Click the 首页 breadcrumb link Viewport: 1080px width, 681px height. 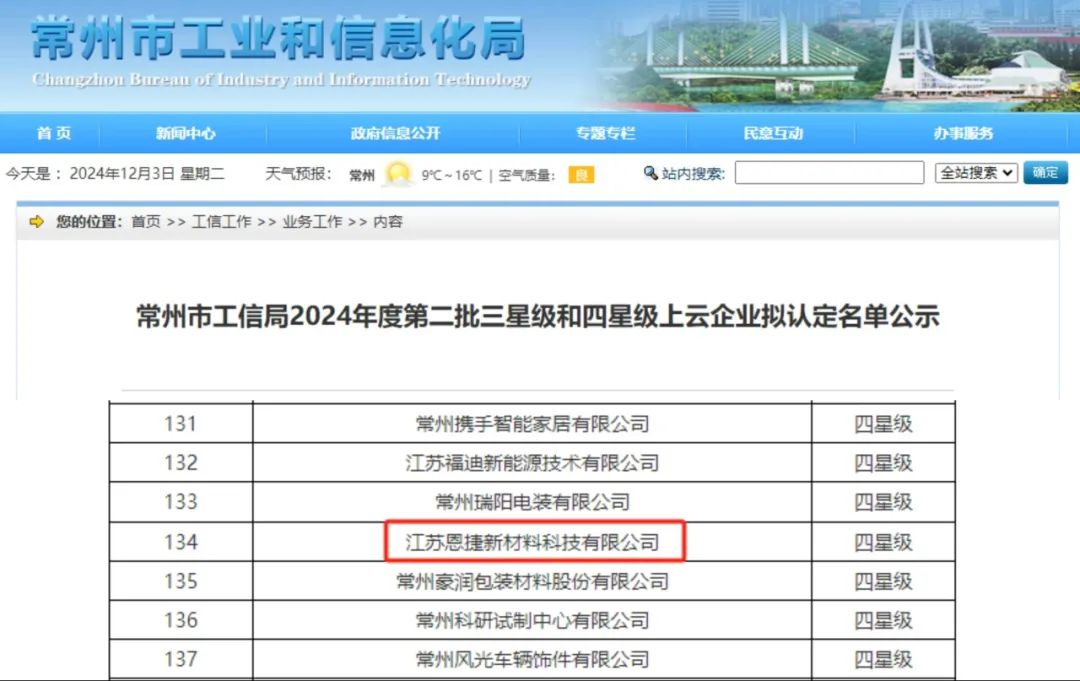(146, 222)
